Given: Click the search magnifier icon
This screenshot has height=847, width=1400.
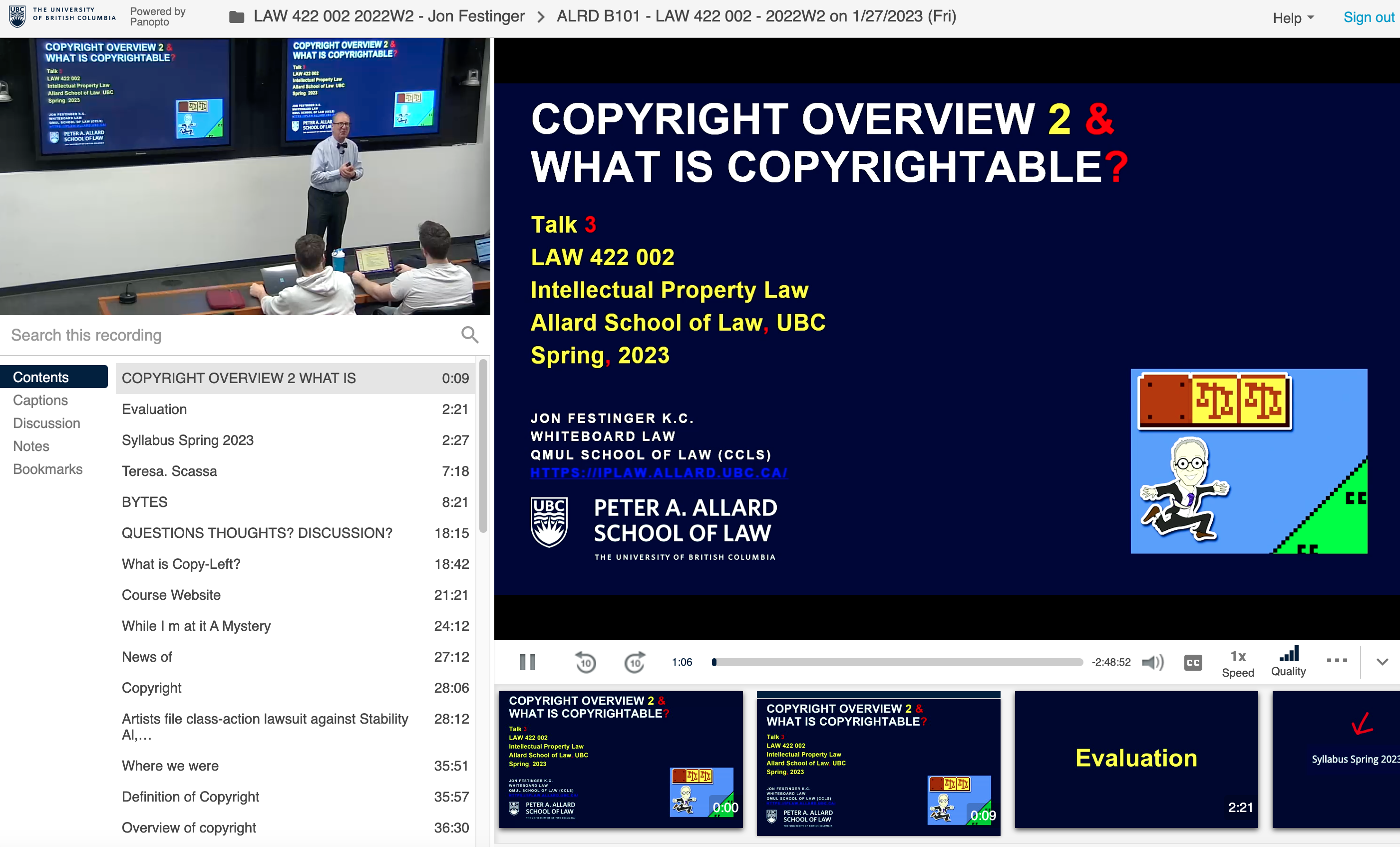Looking at the screenshot, I should pos(469,335).
